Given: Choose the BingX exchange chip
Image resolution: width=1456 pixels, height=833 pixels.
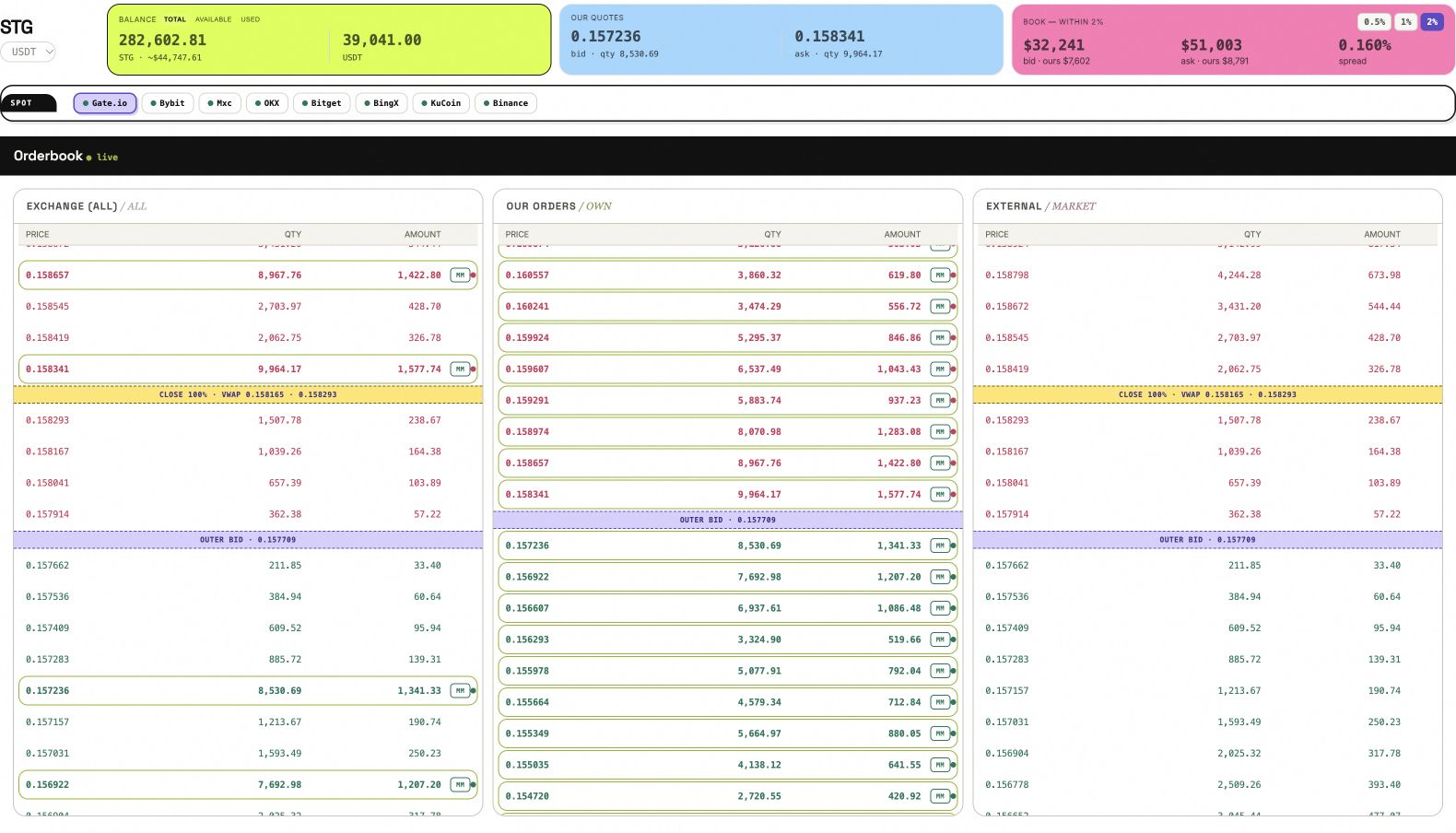Looking at the screenshot, I should pos(382,103).
